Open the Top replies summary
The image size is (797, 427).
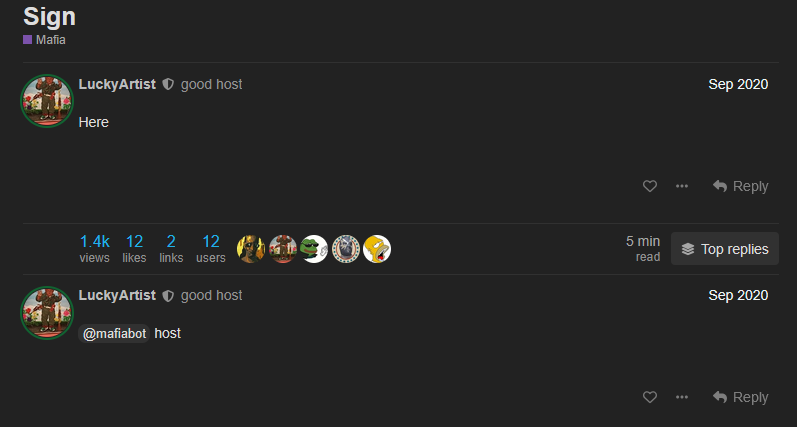(725, 249)
